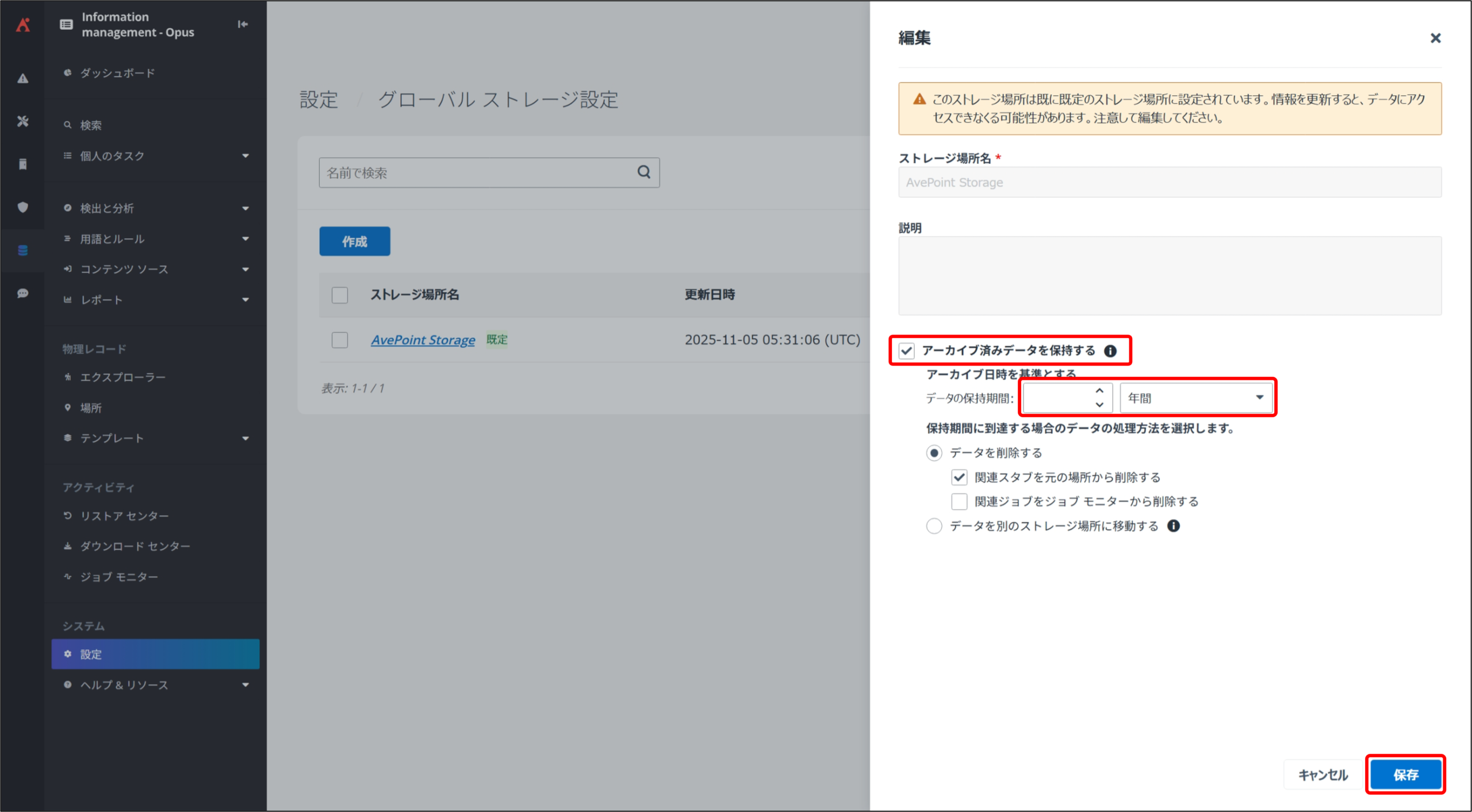The width and height of the screenshot is (1472, 812).
Task: Click the 保存 button
Action: pyautogui.click(x=1405, y=775)
